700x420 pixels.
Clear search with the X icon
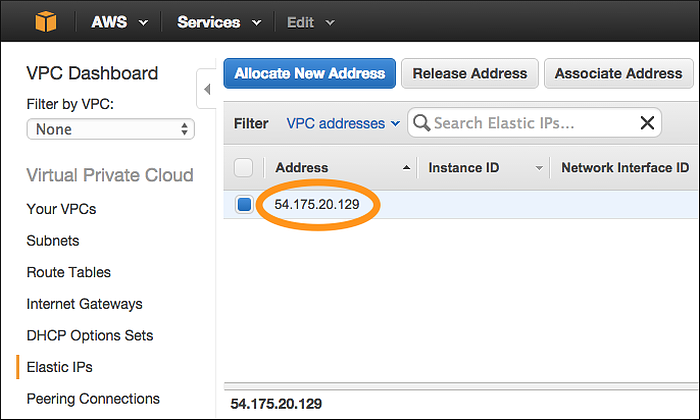[x=647, y=123]
